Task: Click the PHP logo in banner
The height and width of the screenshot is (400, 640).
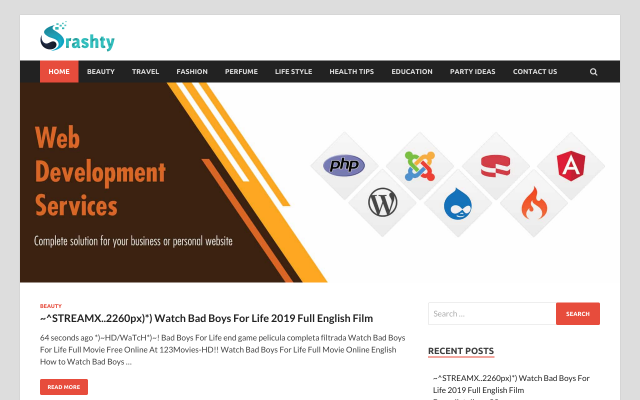Action: (344, 165)
